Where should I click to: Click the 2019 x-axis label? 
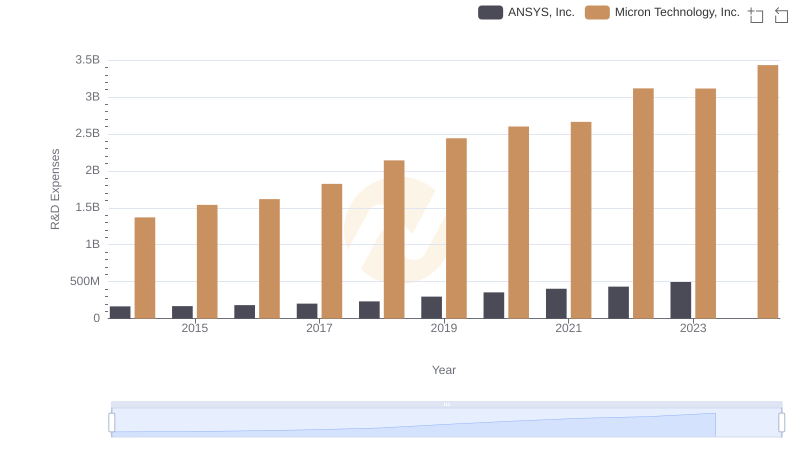(x=443, y=328)
